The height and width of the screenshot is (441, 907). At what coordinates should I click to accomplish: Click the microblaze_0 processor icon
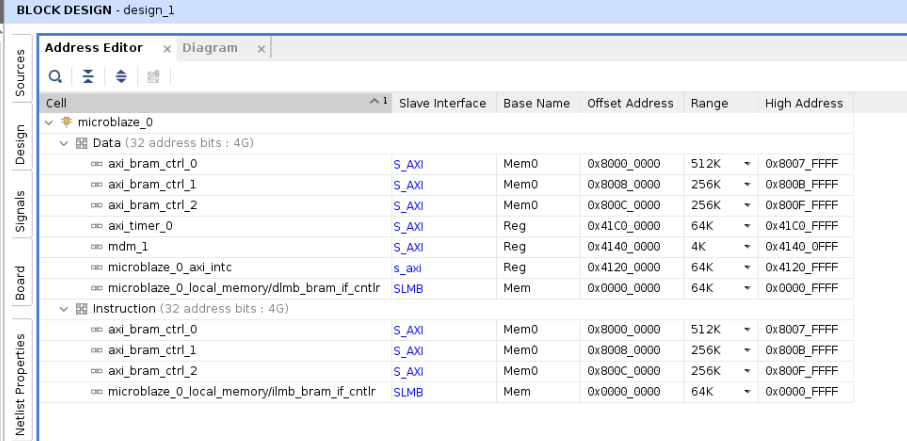67,122
